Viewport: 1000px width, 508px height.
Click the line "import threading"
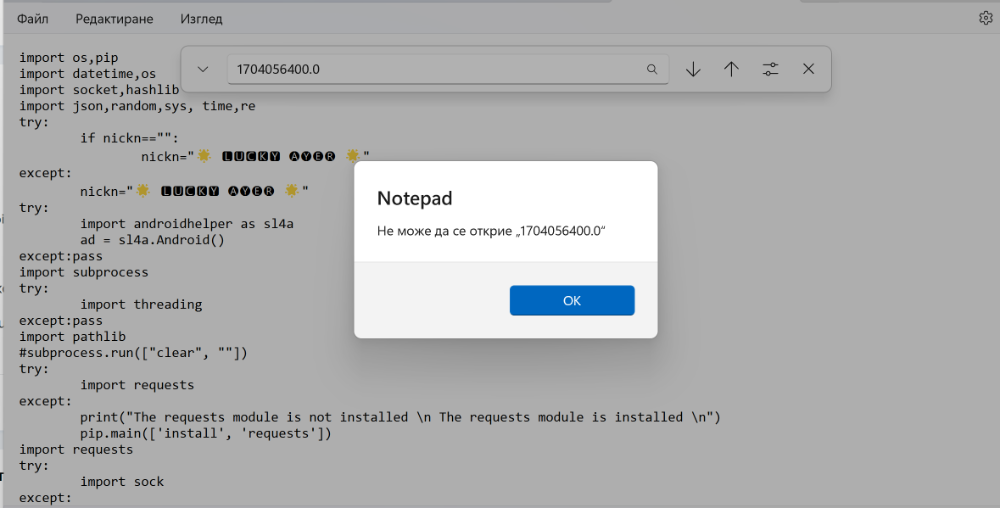(141, 304)
